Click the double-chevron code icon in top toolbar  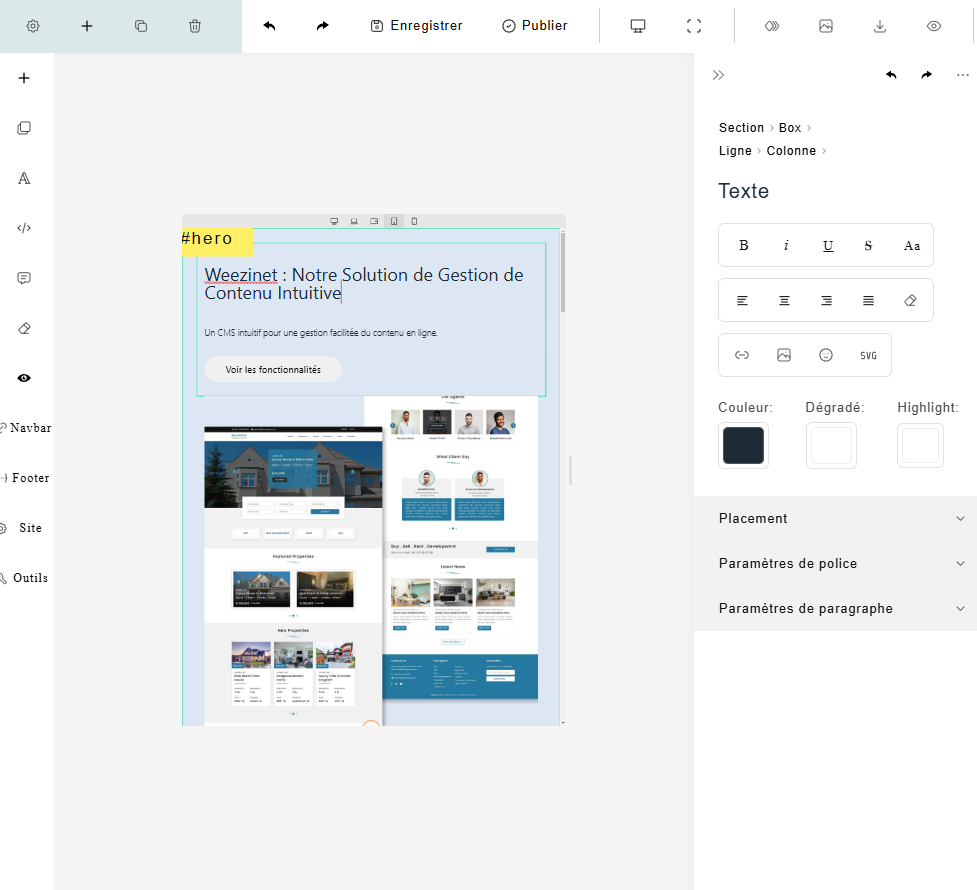pyautogui.click(x=772, y=26)
